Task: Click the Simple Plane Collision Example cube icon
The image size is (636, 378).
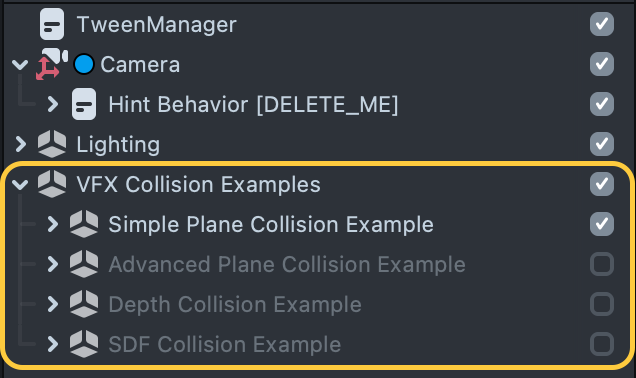Action: (84, 224)
